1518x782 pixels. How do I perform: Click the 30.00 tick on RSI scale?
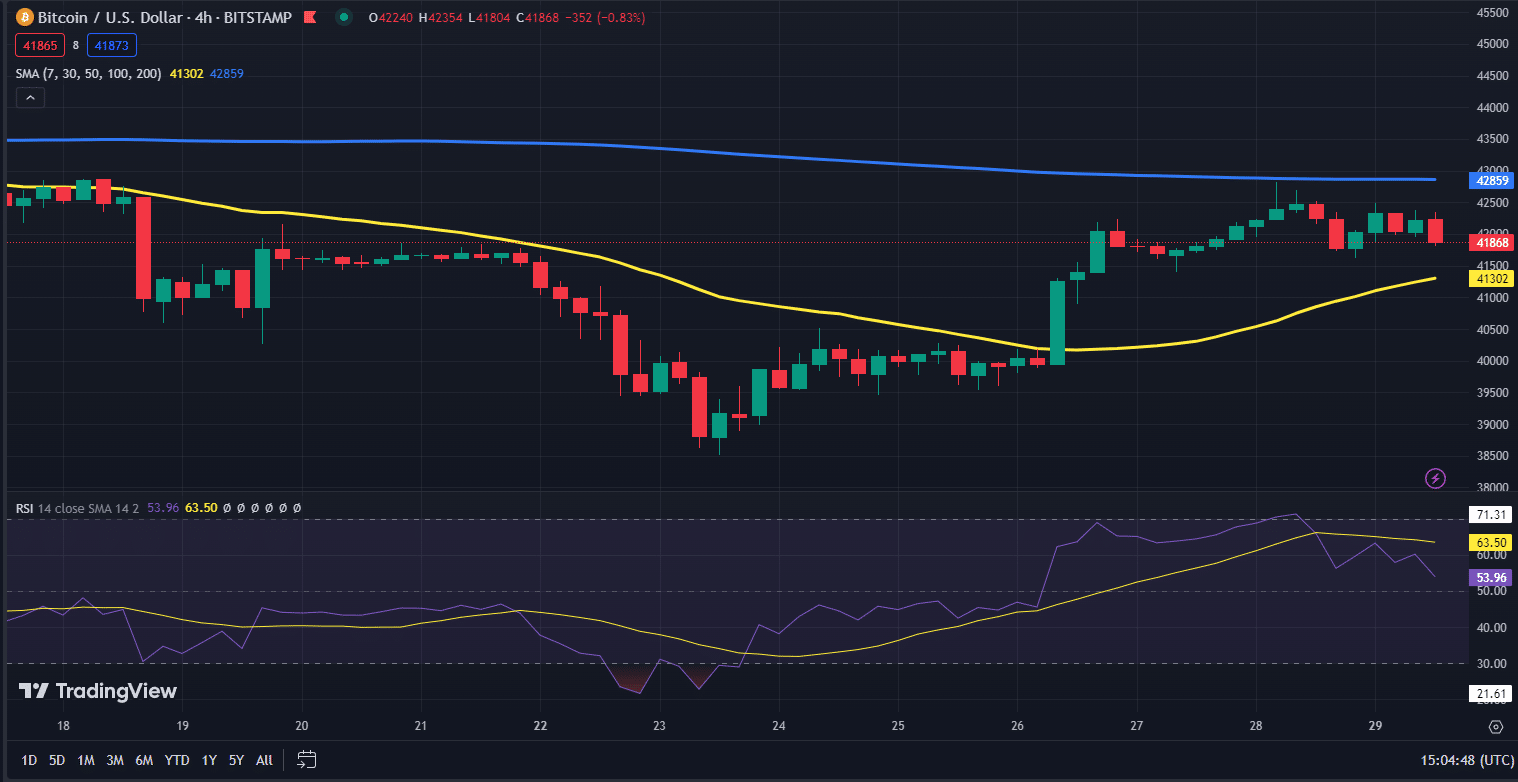(1493, 664)
